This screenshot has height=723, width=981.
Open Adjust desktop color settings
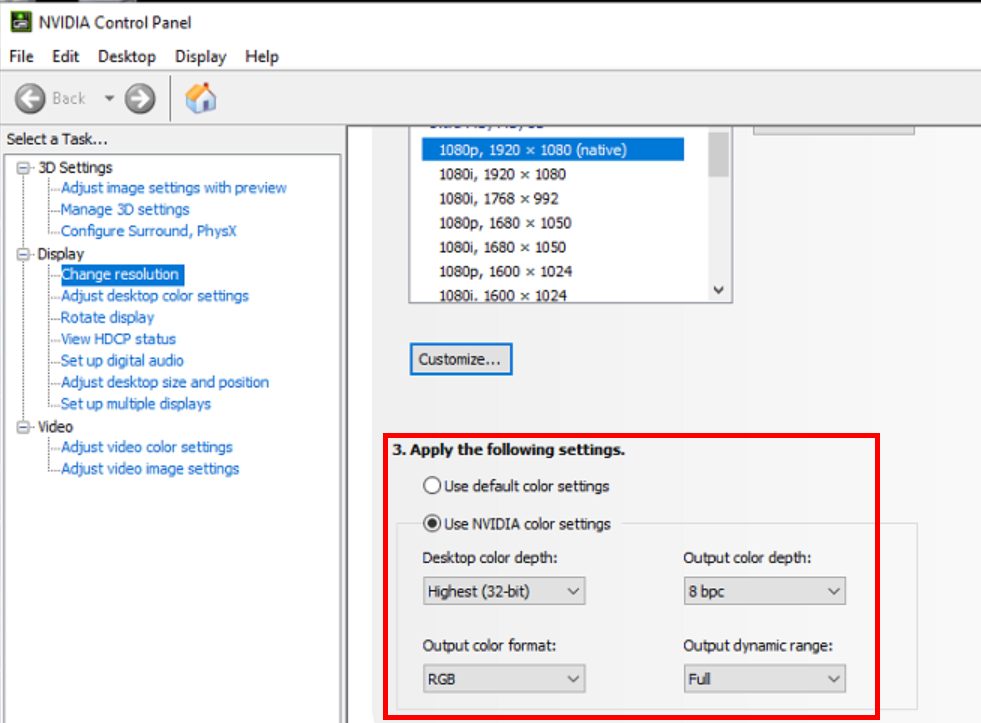point(155,296)
